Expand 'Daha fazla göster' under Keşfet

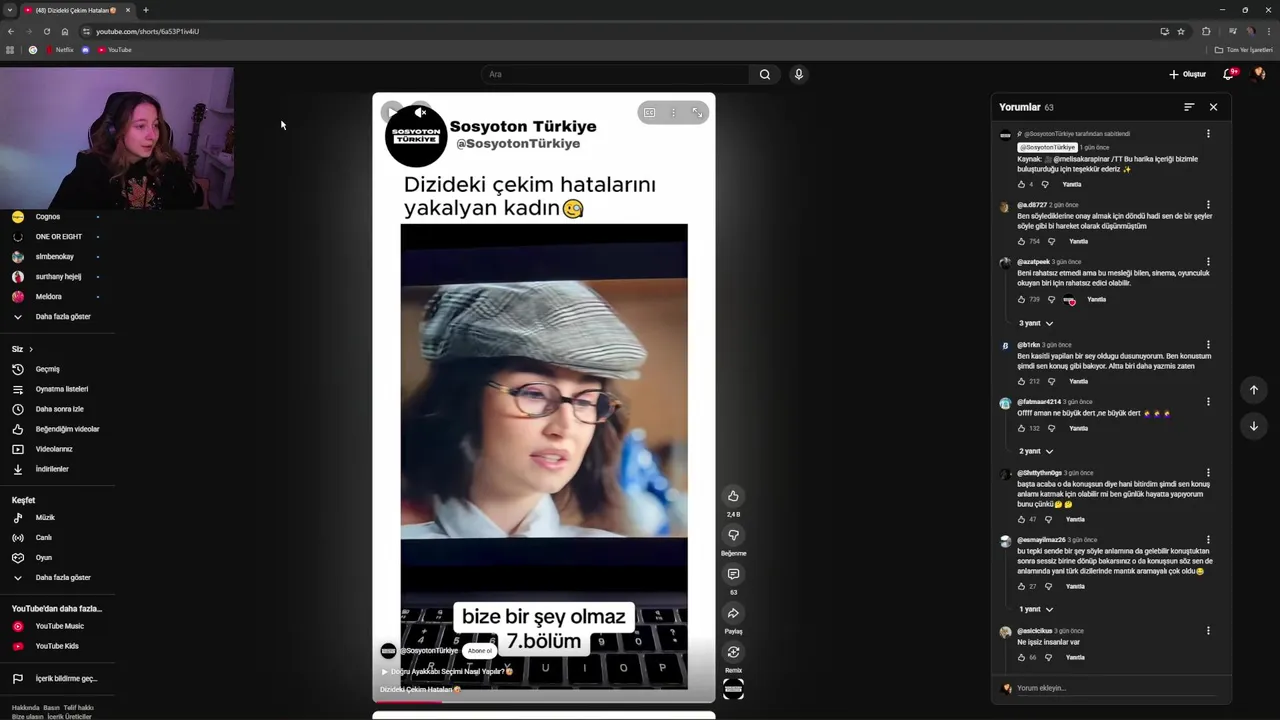point(62,578)
